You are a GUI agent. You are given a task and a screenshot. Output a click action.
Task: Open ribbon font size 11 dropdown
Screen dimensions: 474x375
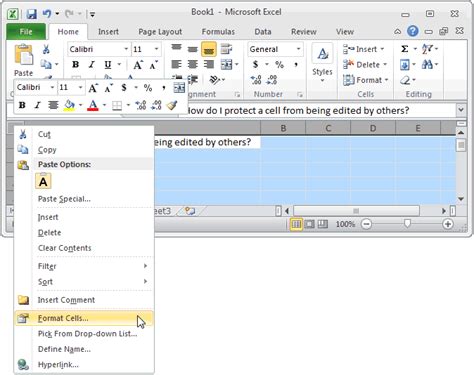pyautogui.click(x=156, y=49)
